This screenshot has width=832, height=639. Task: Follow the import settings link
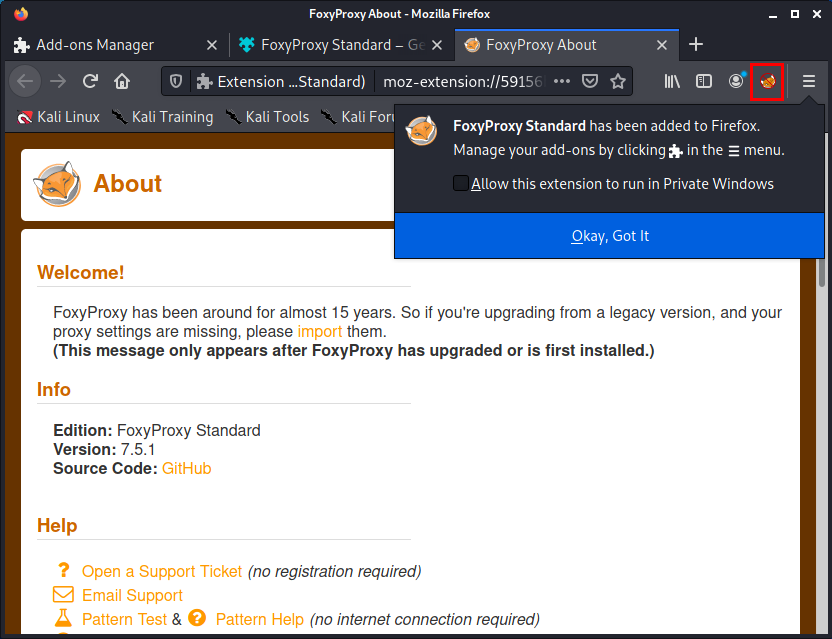point(320,332)
